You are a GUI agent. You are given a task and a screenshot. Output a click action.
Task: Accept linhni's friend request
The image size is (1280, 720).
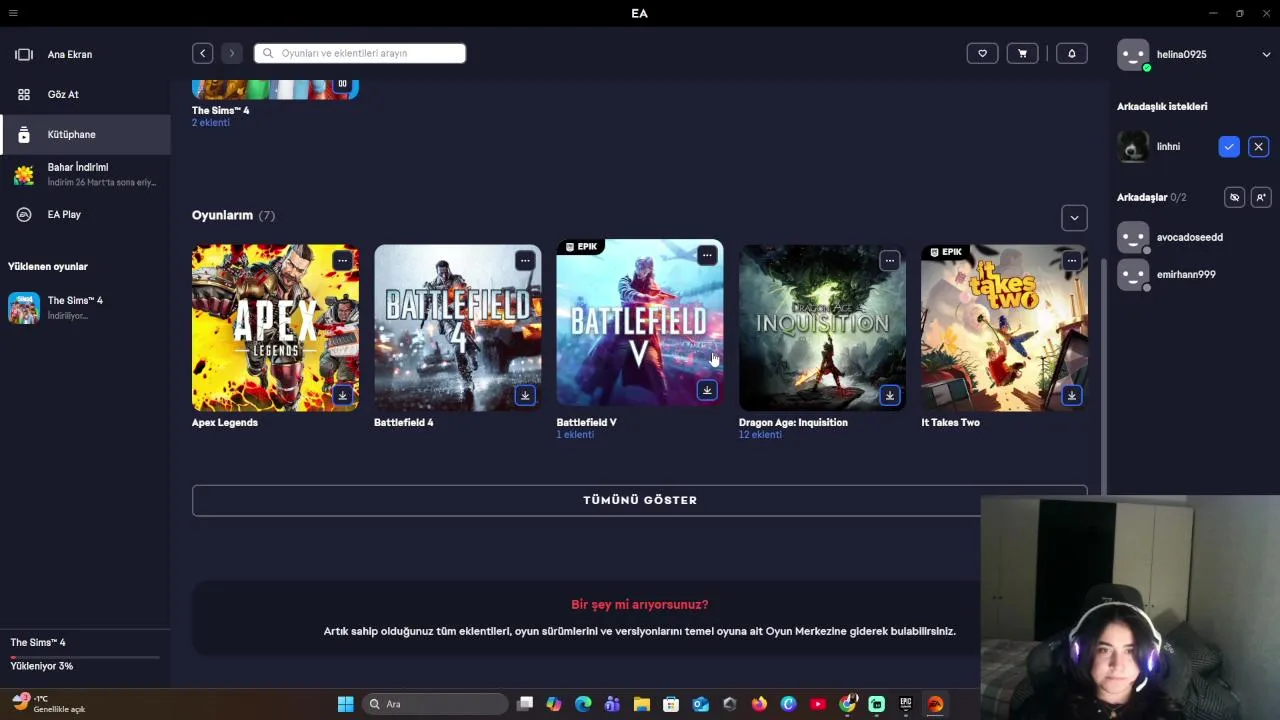pos(1229,147)
